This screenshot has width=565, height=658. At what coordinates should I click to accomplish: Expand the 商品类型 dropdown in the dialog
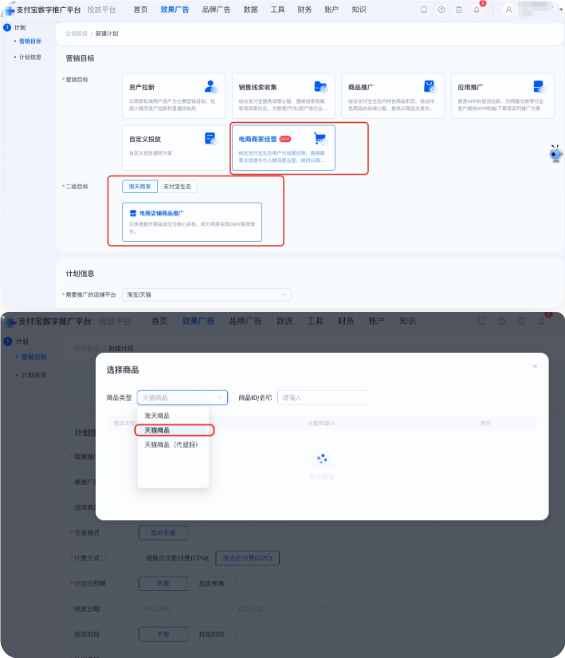(182, 397)
